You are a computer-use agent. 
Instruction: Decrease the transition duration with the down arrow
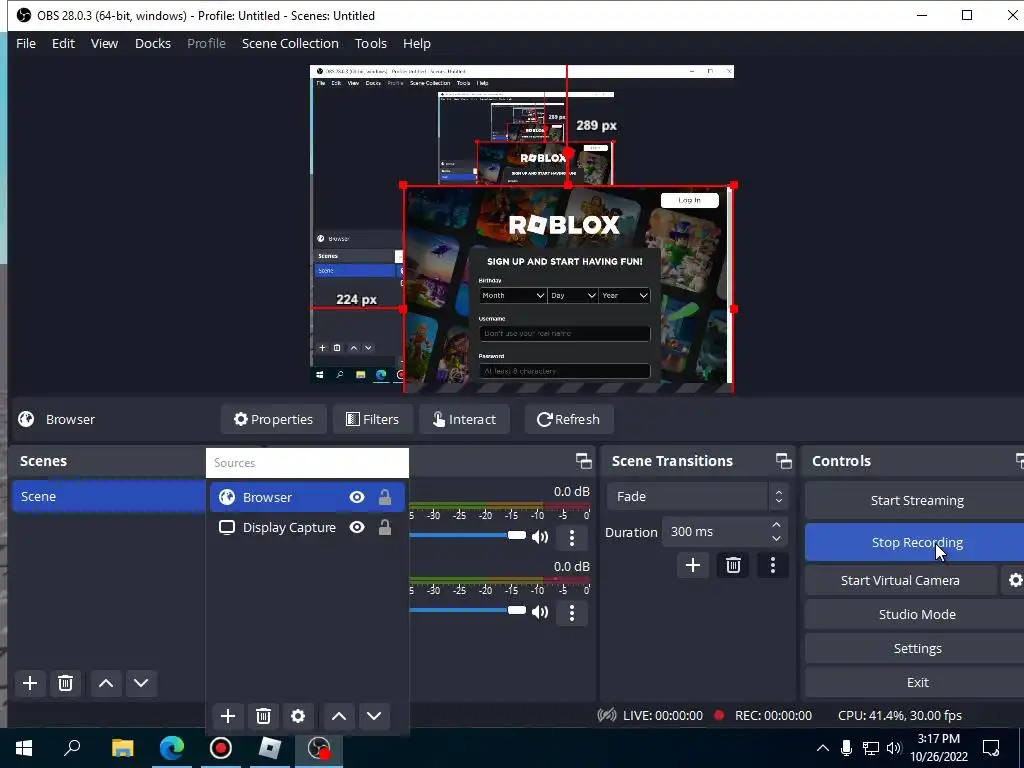pos(776,539)
